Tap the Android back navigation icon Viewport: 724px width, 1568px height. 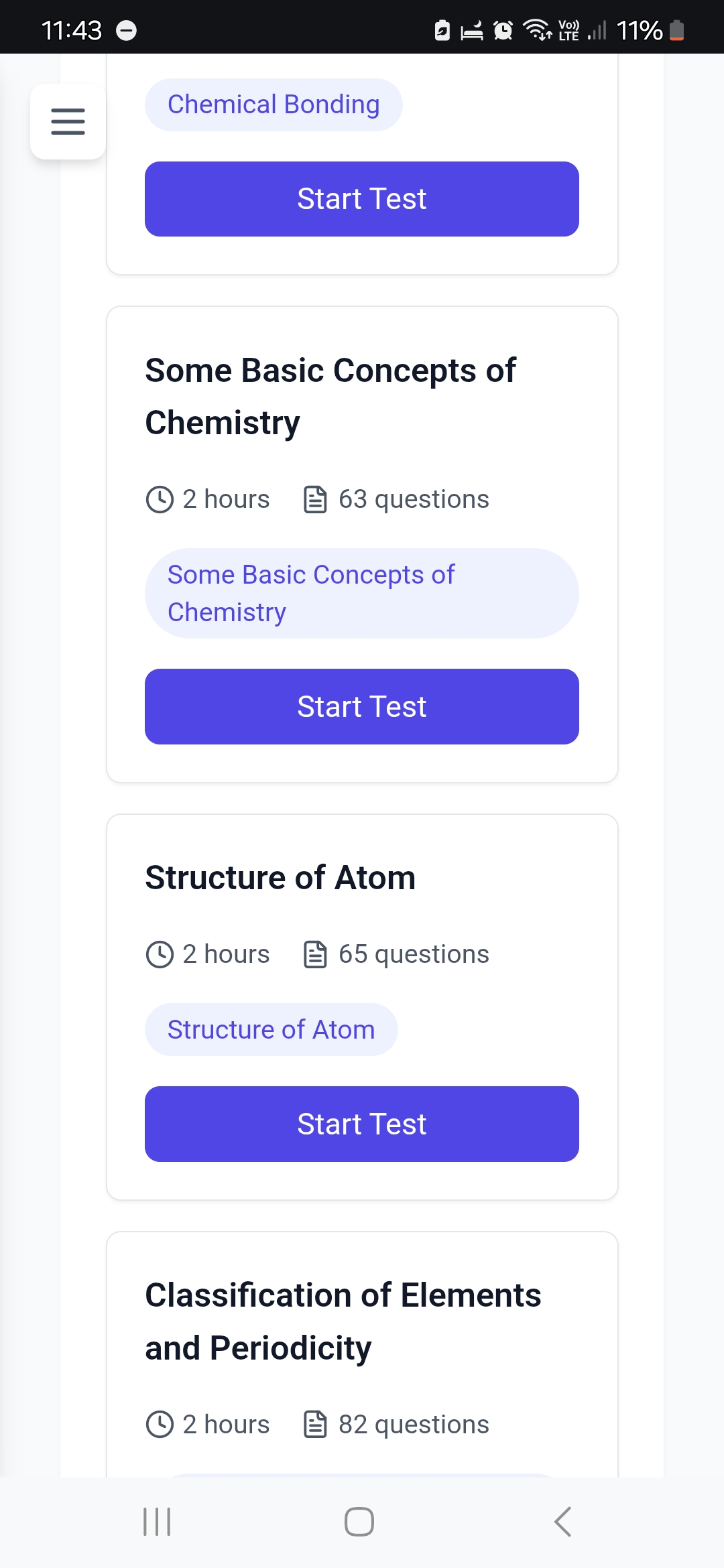[x=563, y=1522]
